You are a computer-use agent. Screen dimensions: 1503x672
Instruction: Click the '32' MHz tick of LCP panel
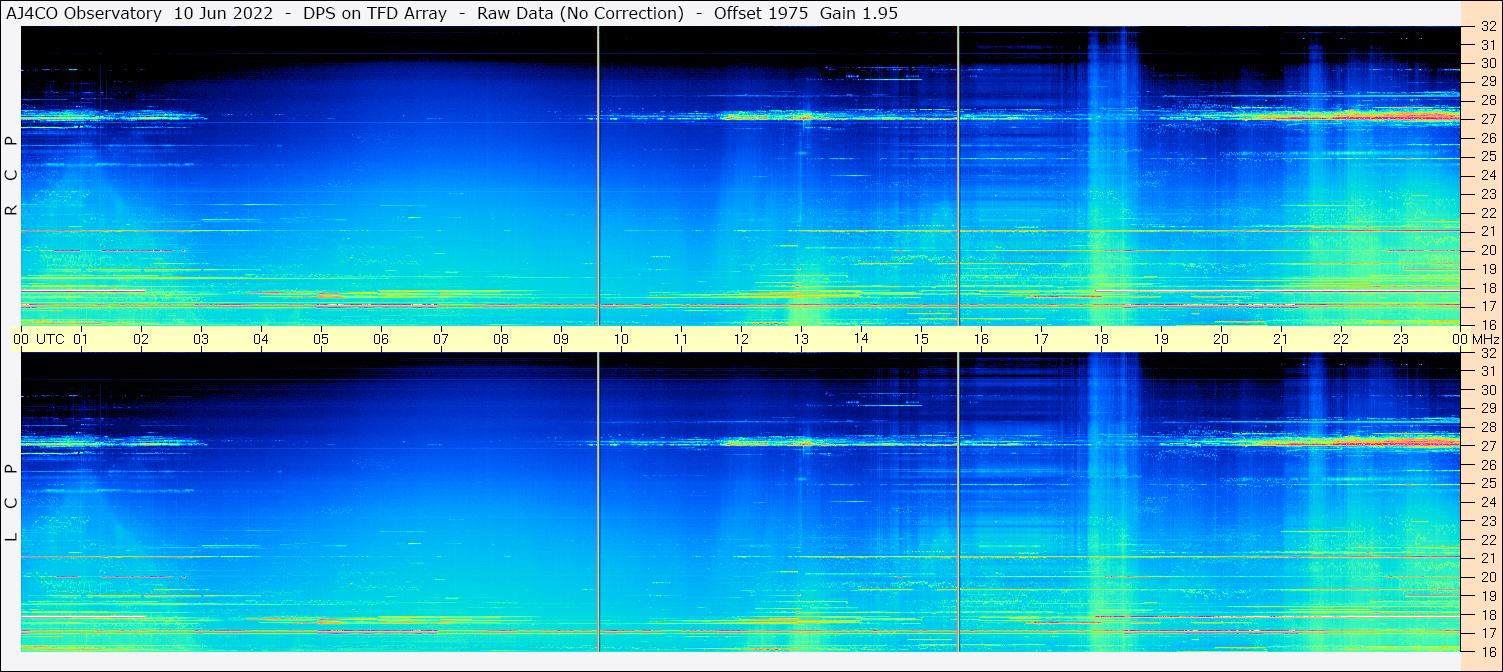point(1487,353)
